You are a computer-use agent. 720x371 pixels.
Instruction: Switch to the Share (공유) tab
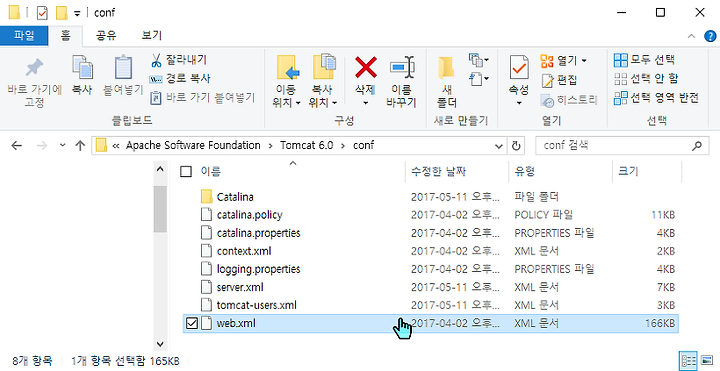point(106,35)
